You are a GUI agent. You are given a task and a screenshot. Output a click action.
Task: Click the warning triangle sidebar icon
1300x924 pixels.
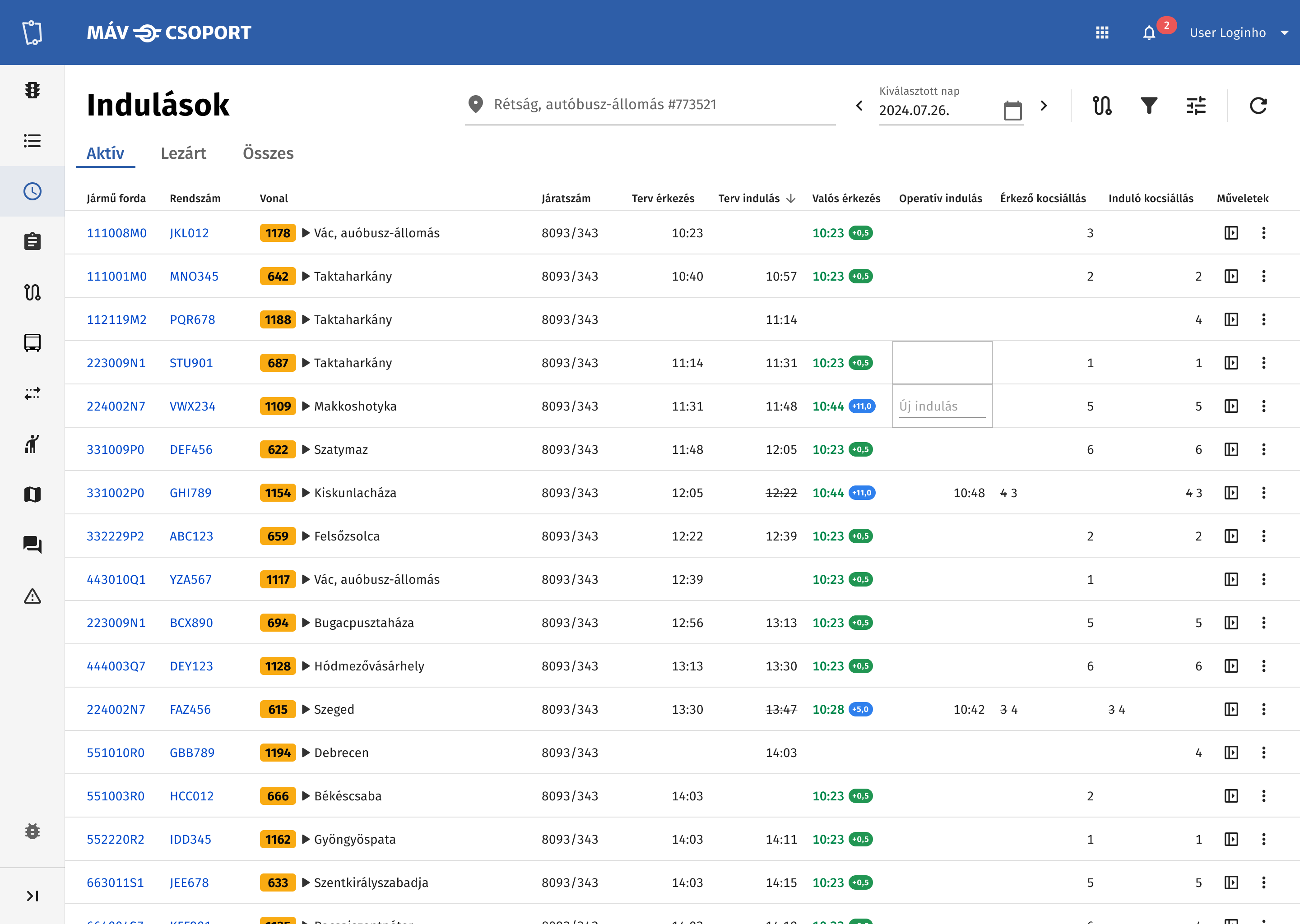click(x=32, y=596)
